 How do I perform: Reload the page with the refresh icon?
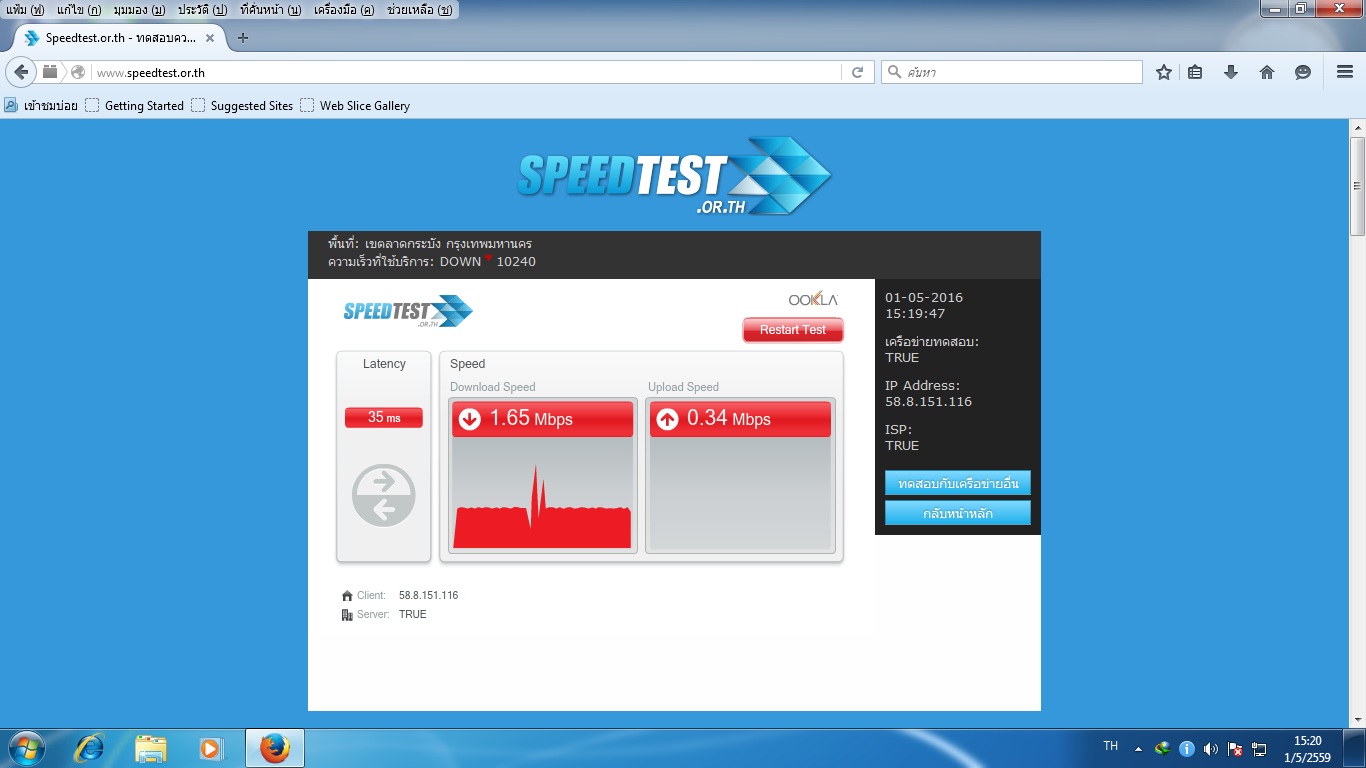tap(857, 72)
